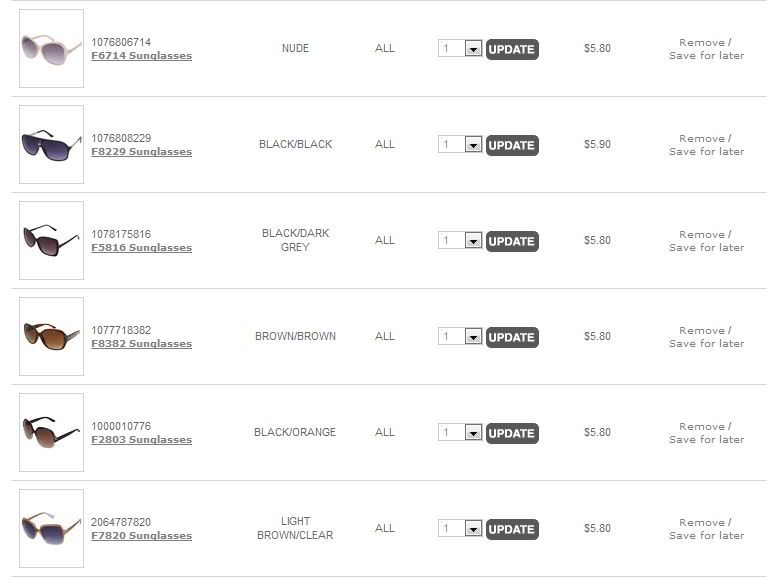Update quantity for BLACK/ORANGE F2803 Sunglasses

[x=512, y=433]
